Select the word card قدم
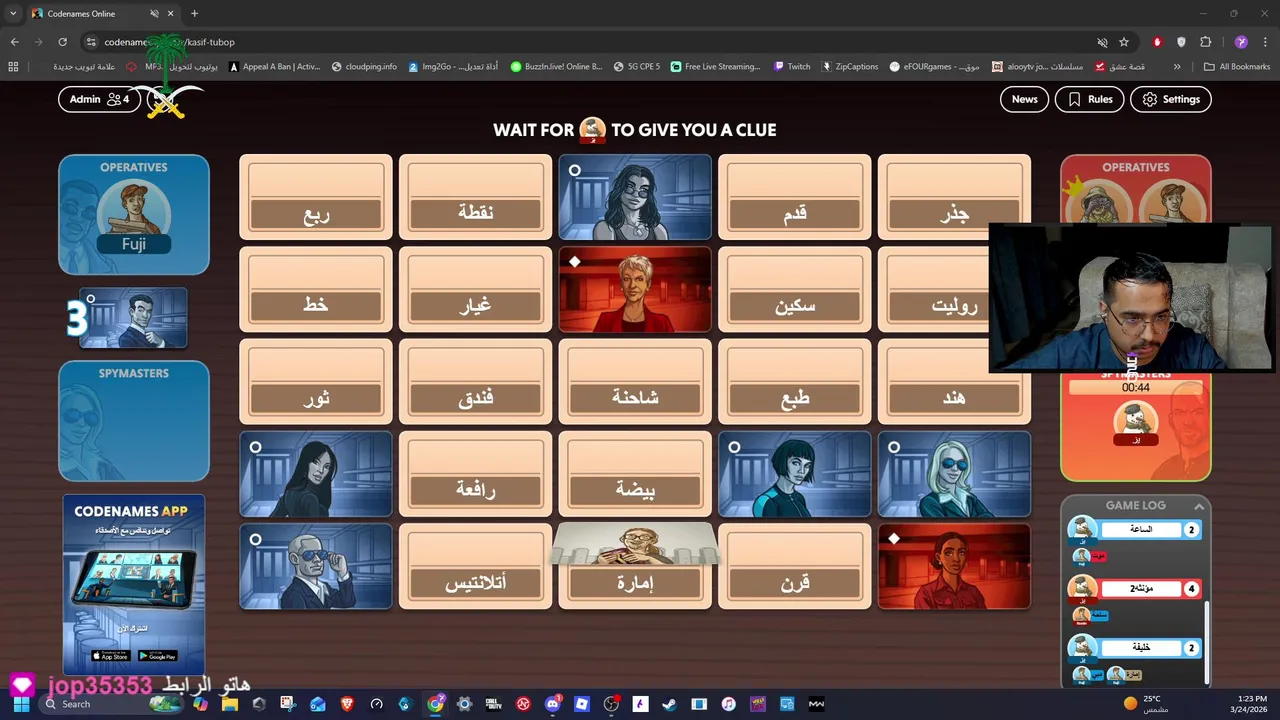 pos(794,197)
